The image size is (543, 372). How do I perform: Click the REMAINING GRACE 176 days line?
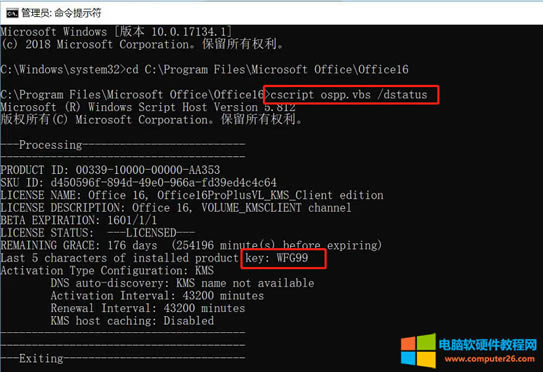coord(191,245)
